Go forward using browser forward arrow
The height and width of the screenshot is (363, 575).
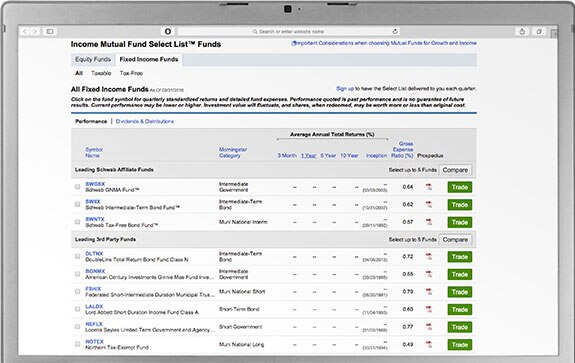point(35,32)
